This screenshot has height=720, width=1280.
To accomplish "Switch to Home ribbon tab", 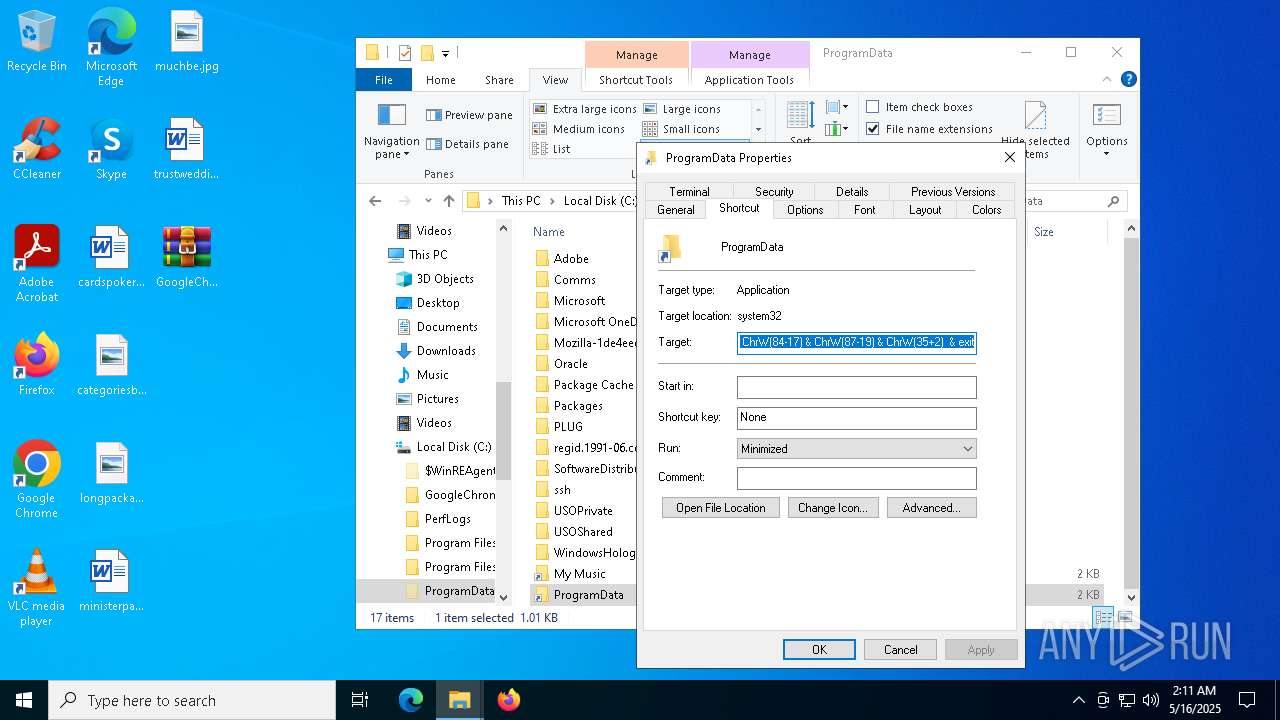I will pos(441,80).
